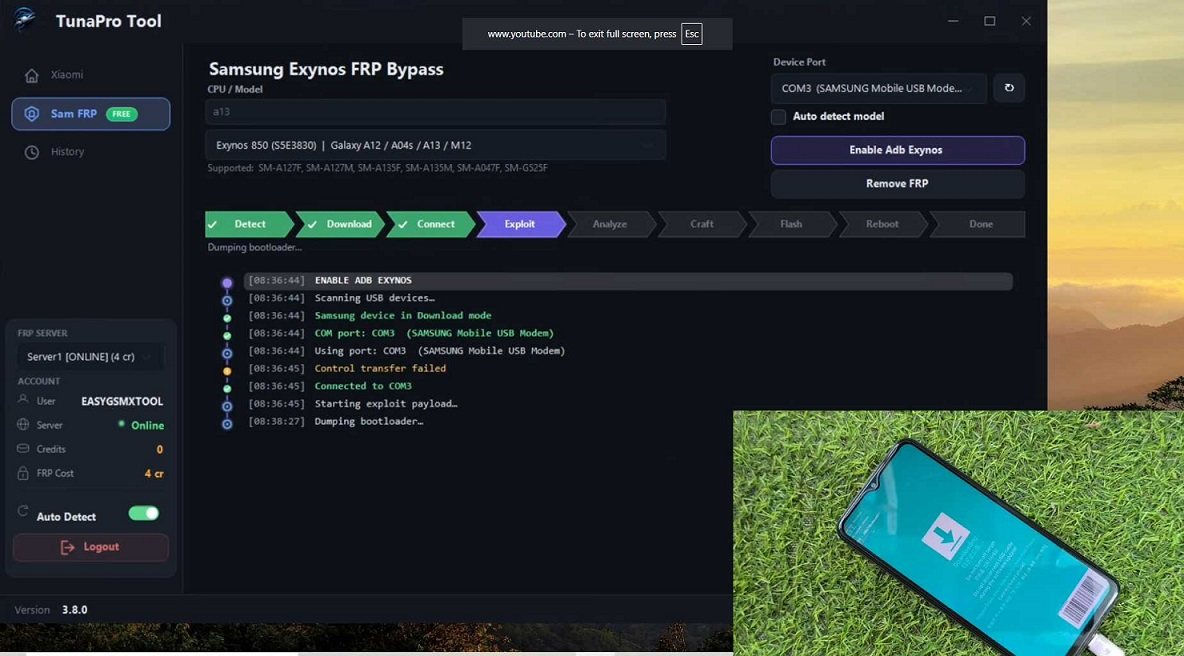Click the Enable Adb Exynos button
This screenshot has height=656, width=1184.
pos(898,150)
